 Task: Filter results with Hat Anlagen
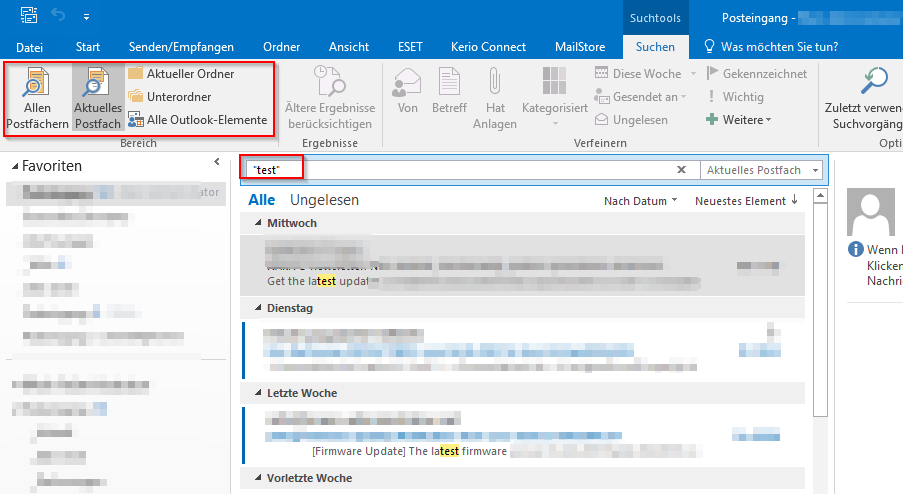pyautogui.click(x=495, y=98)
